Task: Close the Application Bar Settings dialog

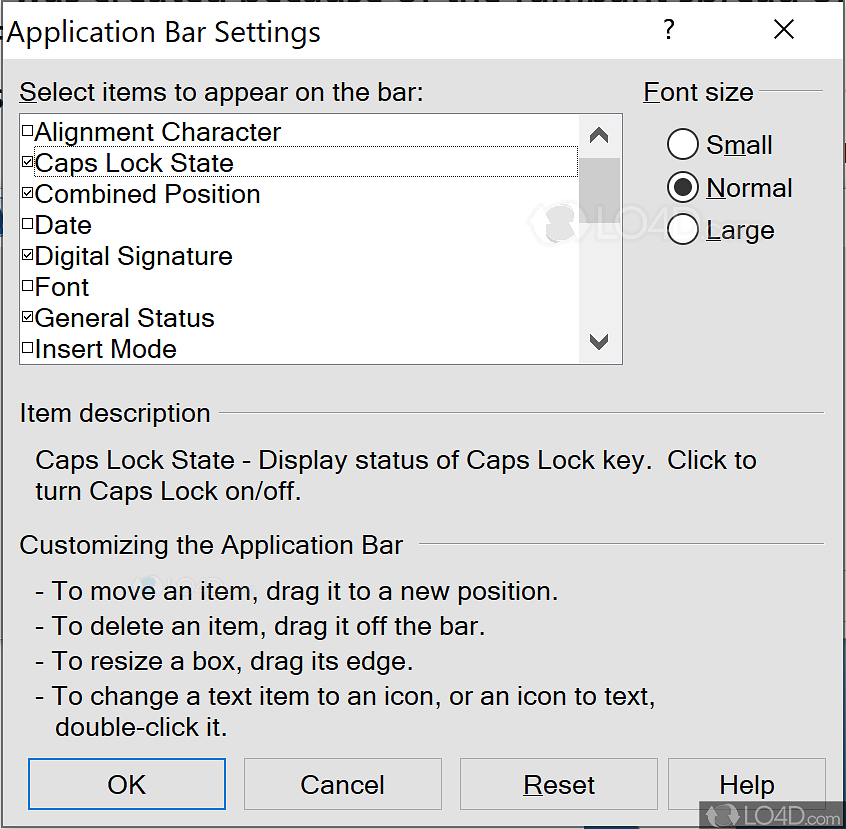Action: 784,31
